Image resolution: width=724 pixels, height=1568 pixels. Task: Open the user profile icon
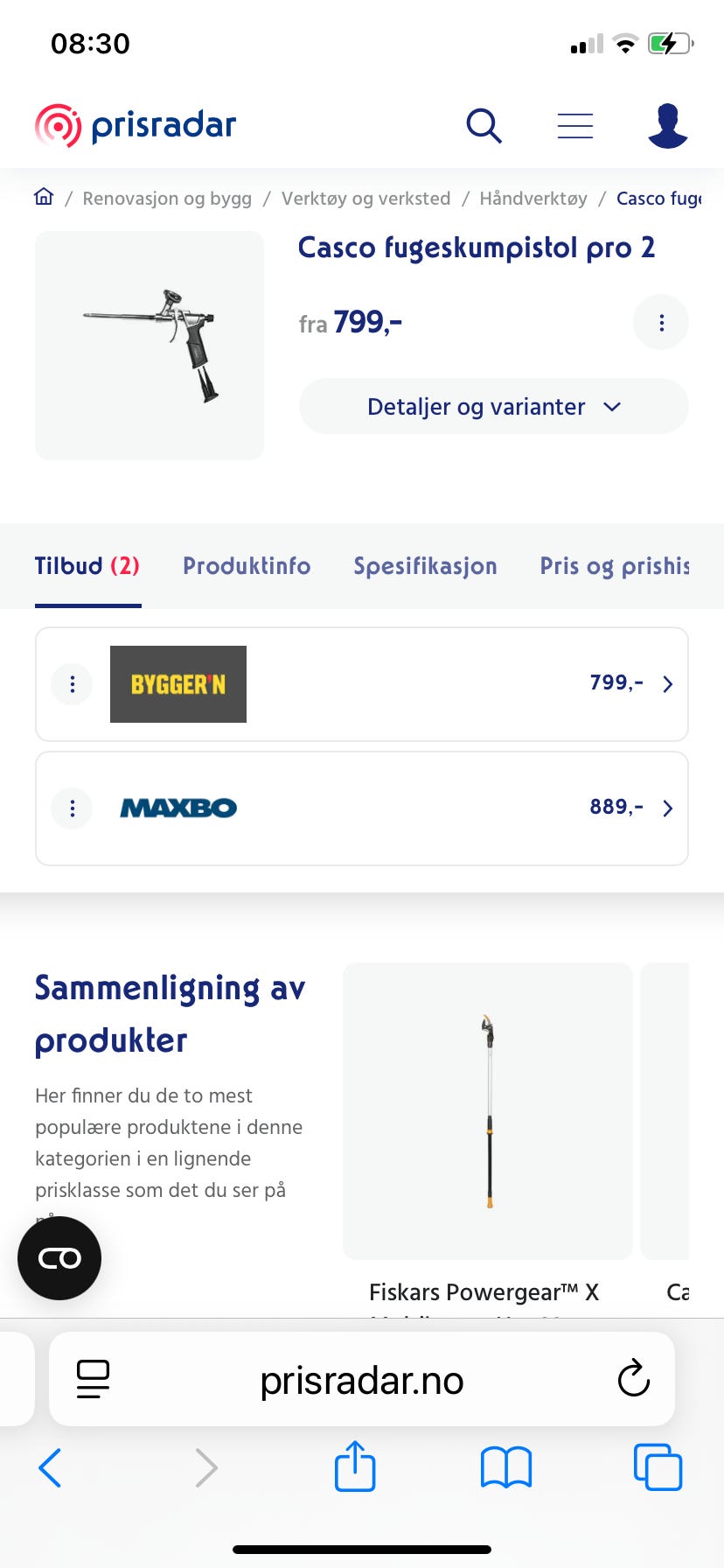tap(667, 125)
